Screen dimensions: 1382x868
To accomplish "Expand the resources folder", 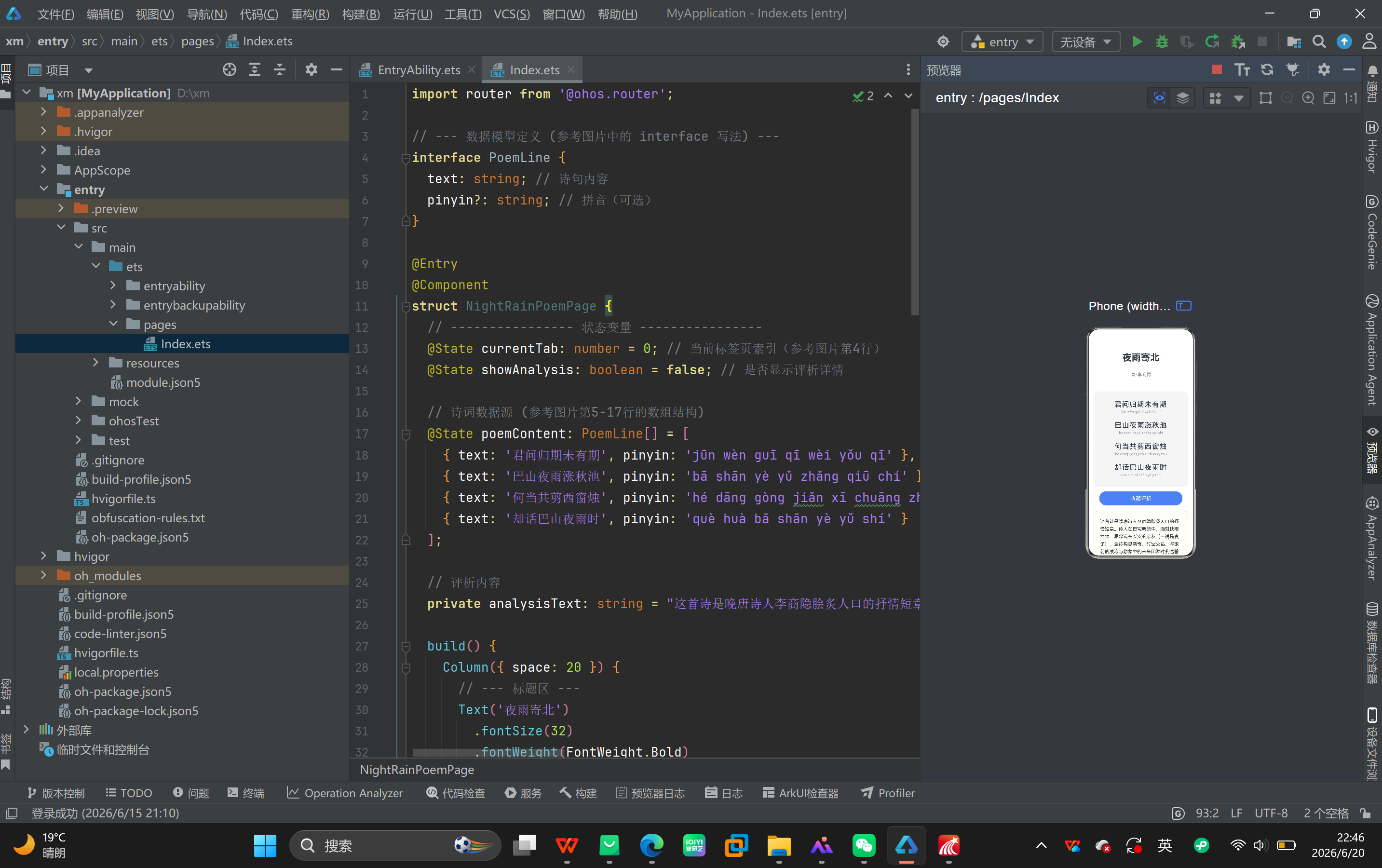I will [x=96, y=362].
